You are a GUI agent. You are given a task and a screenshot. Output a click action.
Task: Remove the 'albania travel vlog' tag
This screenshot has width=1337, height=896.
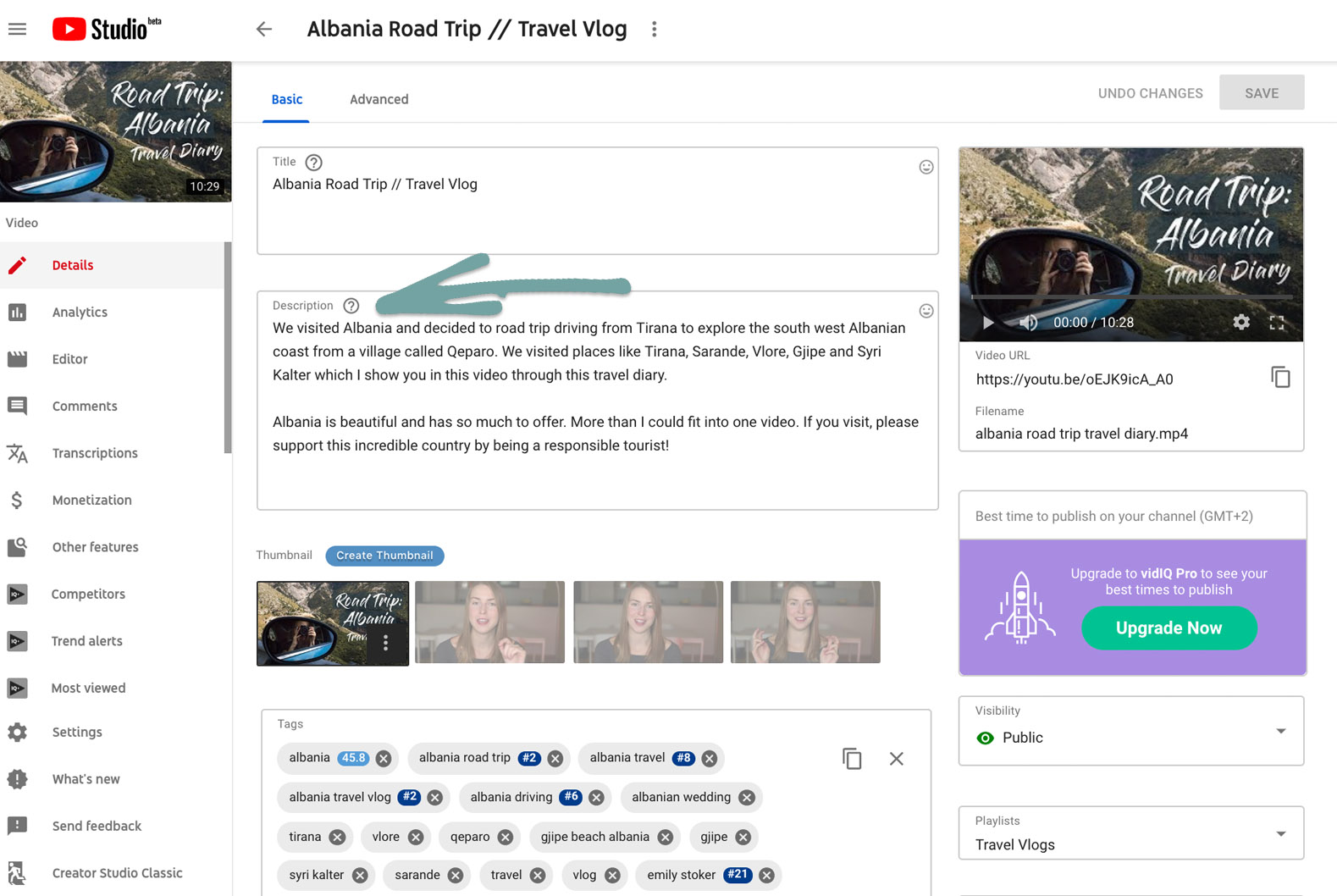[435, 798]
